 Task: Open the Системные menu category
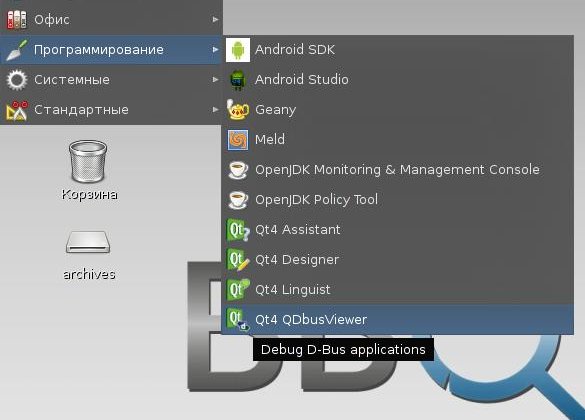pos(111,79)
